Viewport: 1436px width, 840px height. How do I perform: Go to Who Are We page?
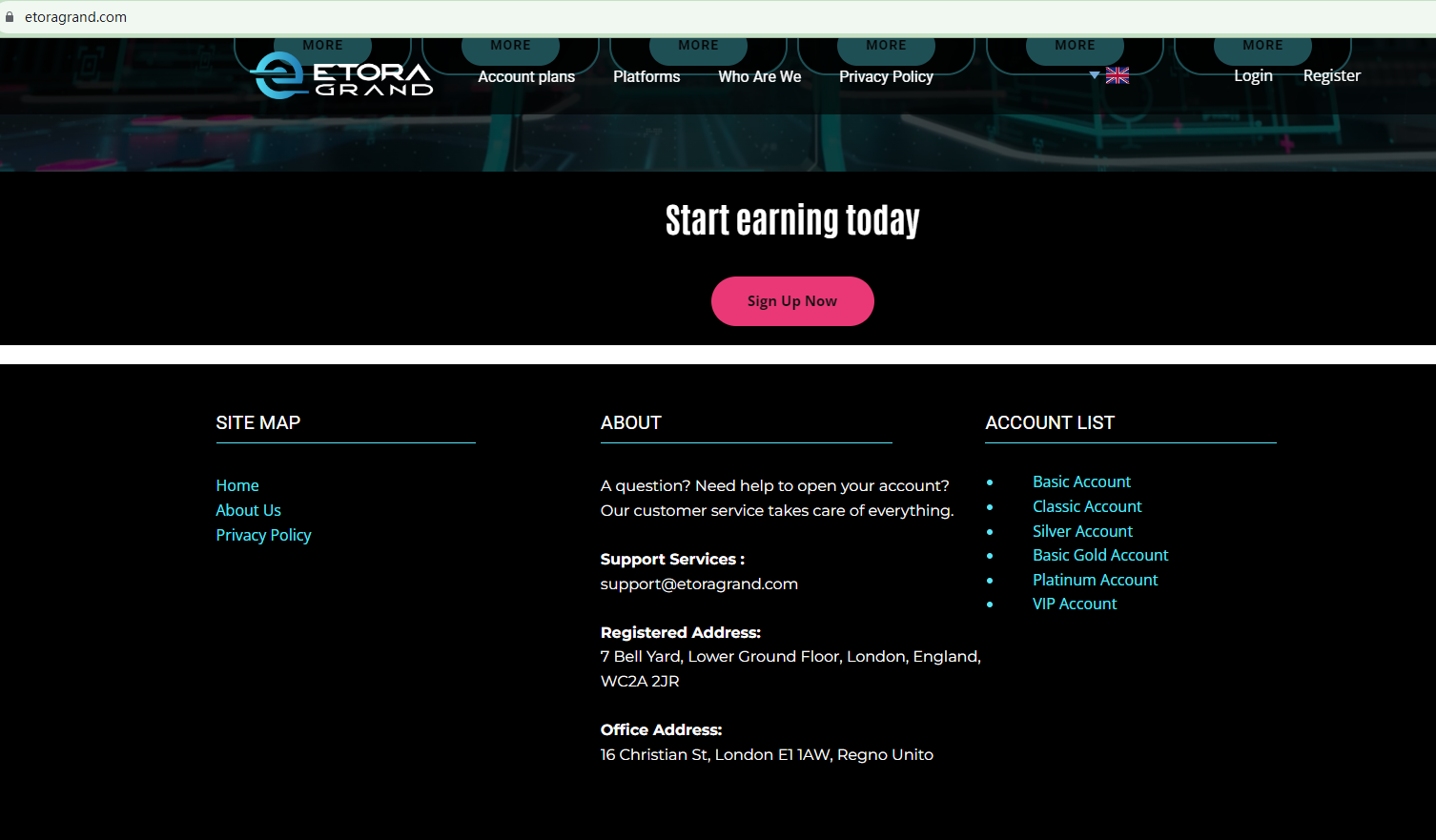[759, 76]
